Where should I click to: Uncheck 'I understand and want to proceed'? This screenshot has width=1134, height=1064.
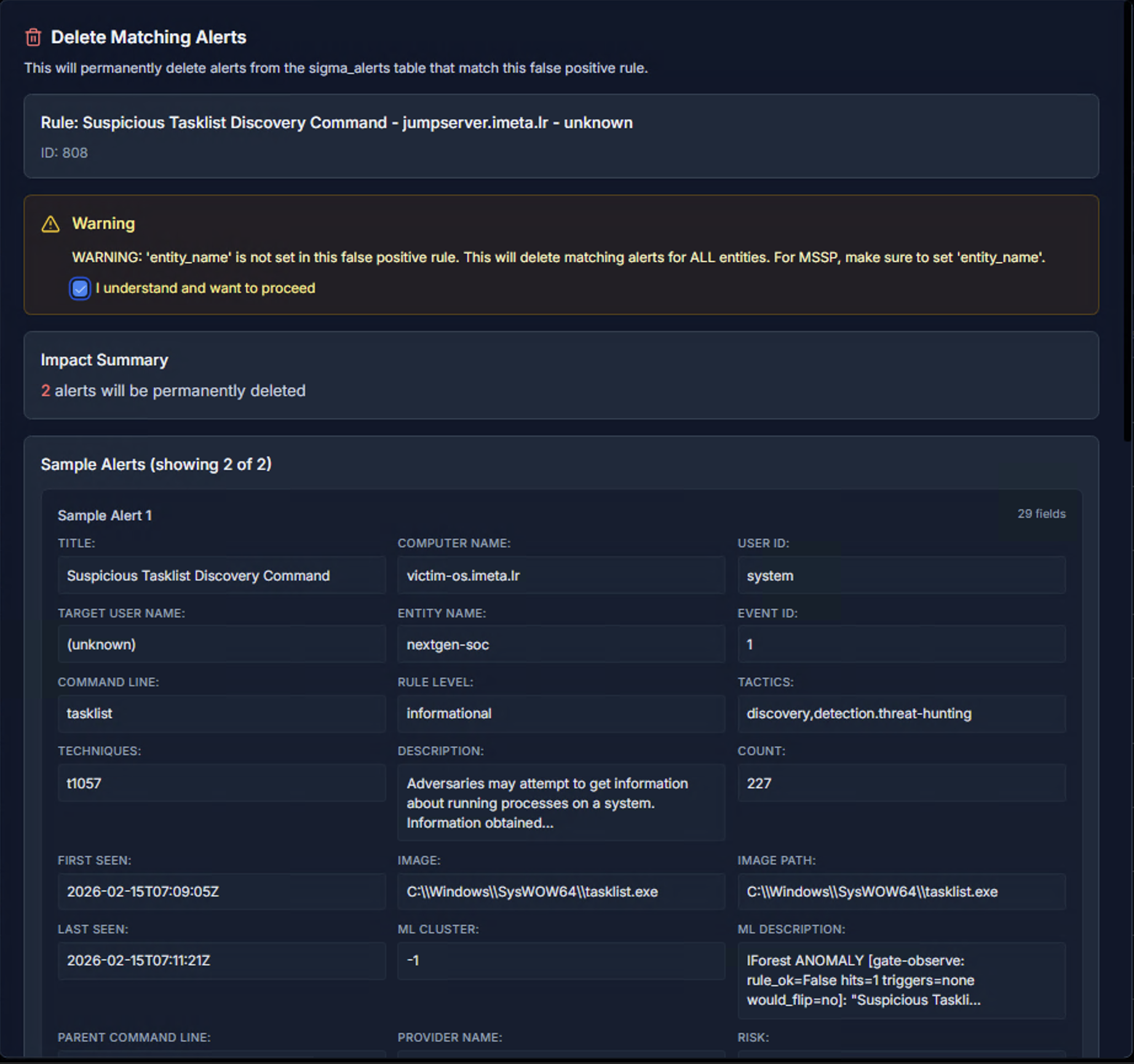click(x=80, y=288)
